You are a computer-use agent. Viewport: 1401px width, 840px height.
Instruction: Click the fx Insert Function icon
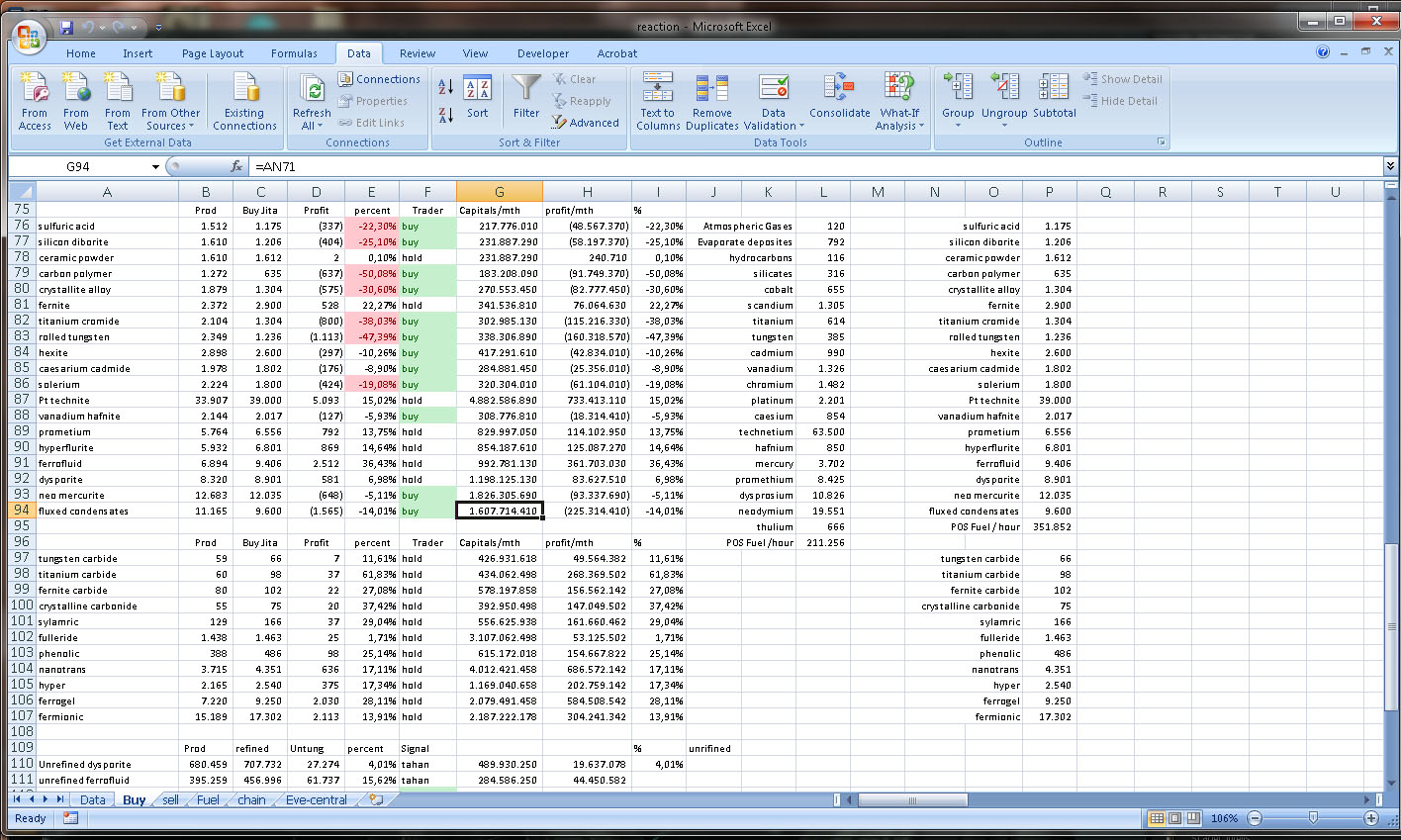[236, 166]
